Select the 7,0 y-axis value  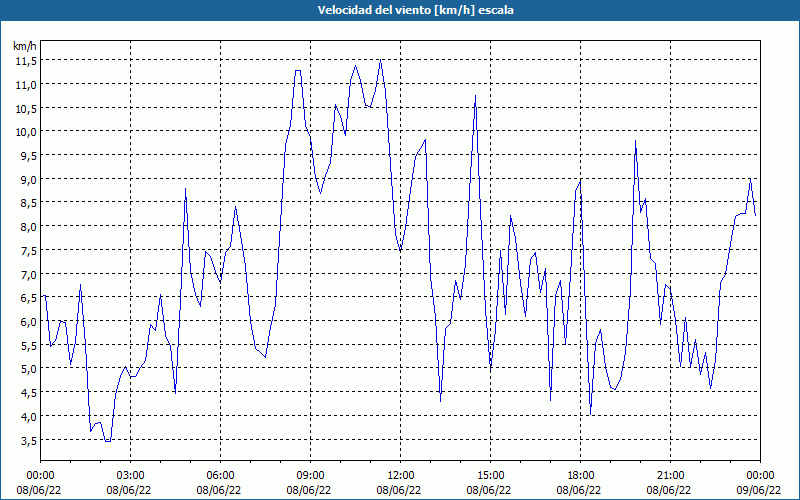tap(28, 274)
